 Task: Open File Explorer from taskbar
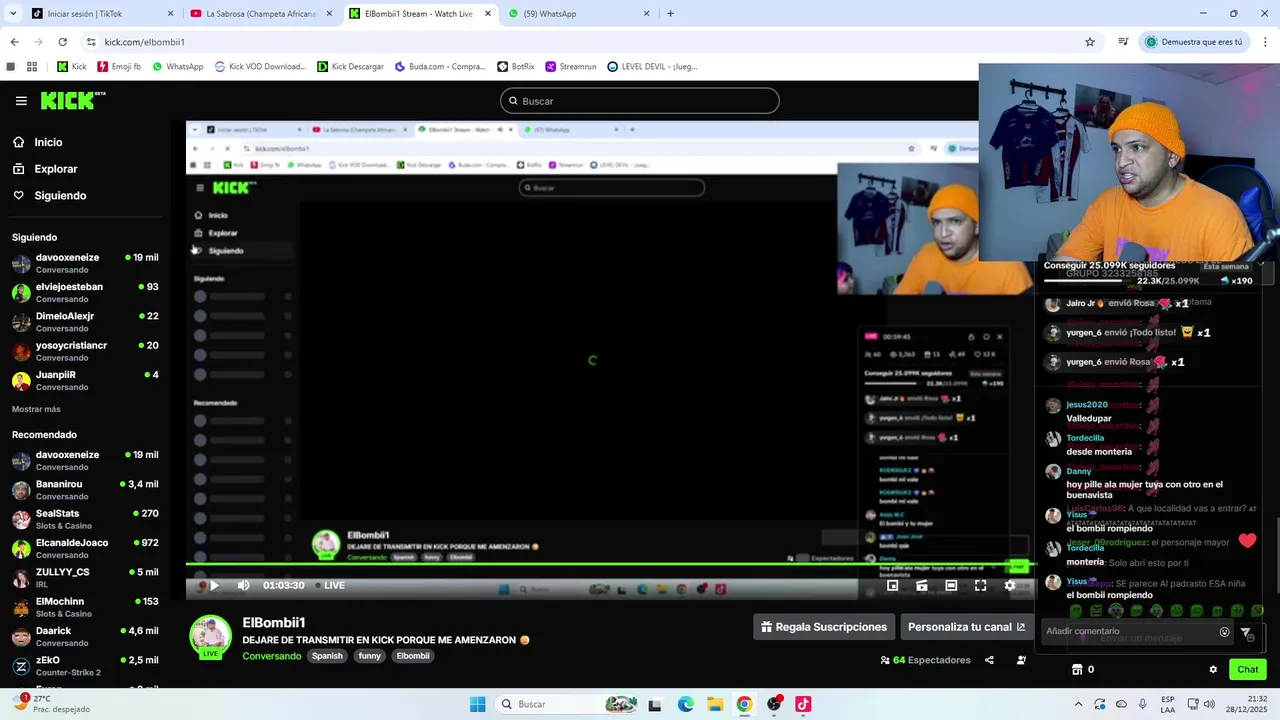pos(715,704)
